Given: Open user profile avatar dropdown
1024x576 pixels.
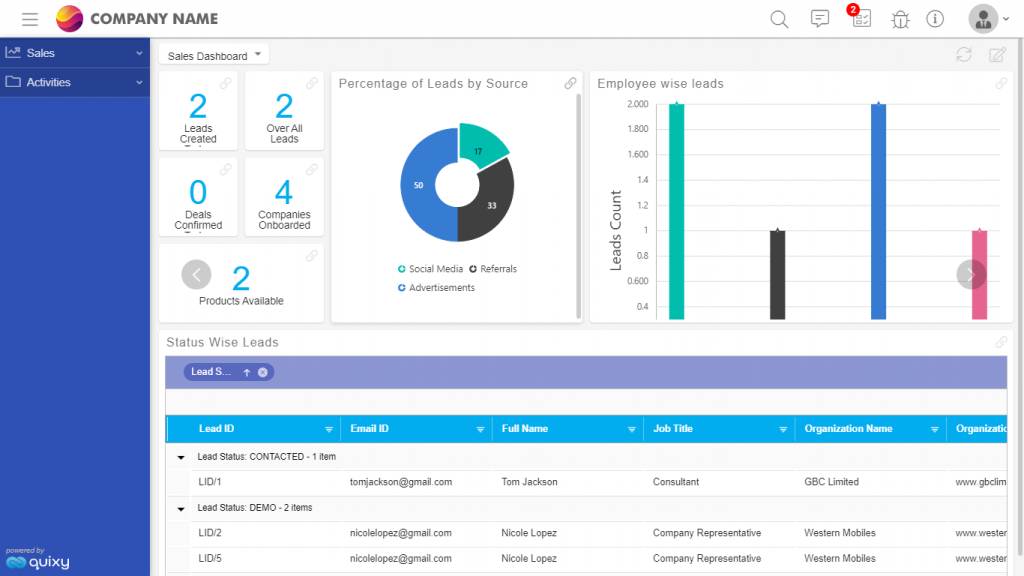Looking at the screenshot, I should (x=988, y=19).
